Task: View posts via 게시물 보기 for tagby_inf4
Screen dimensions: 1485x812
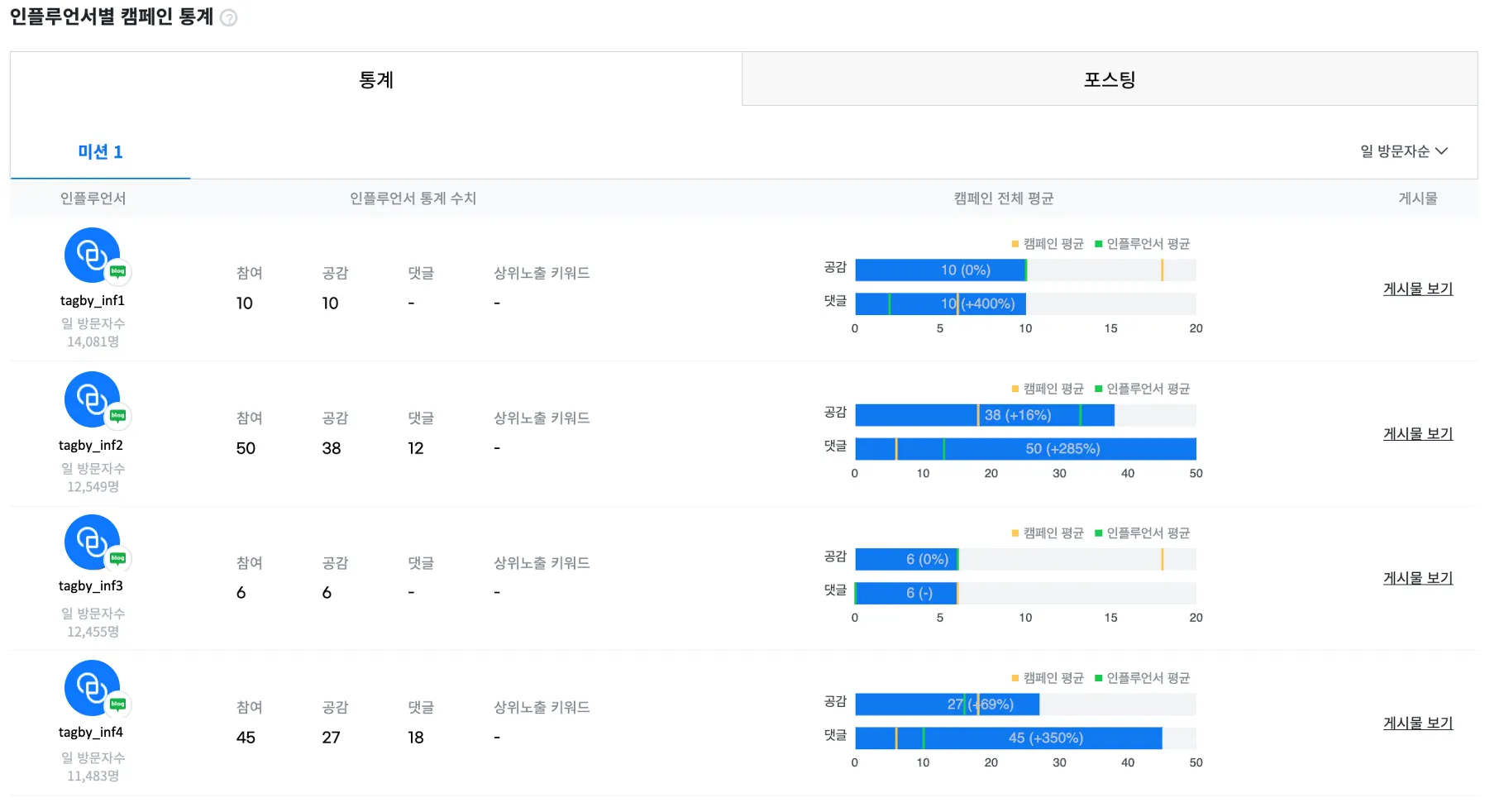Action: coord(1417,723)
